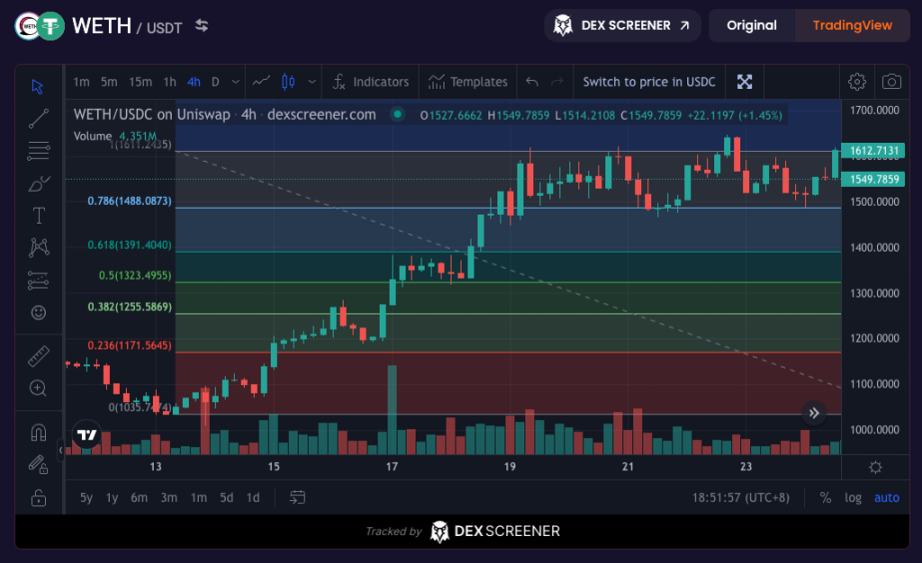Open the DEX SCREENER link

pyautogui.click(x=622, y=25)
